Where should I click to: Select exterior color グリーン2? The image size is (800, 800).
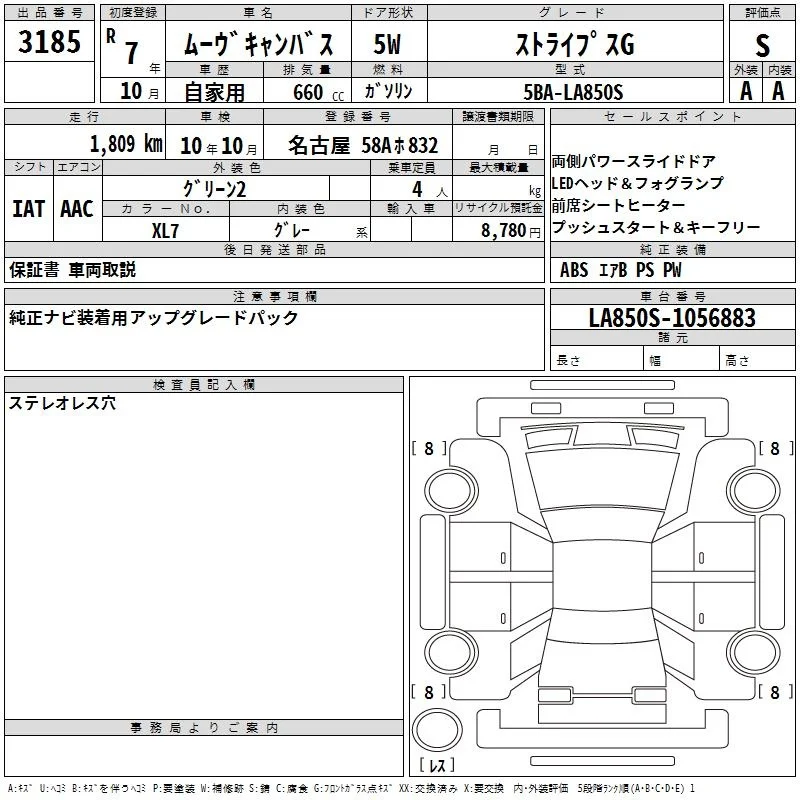pos(214,189)
